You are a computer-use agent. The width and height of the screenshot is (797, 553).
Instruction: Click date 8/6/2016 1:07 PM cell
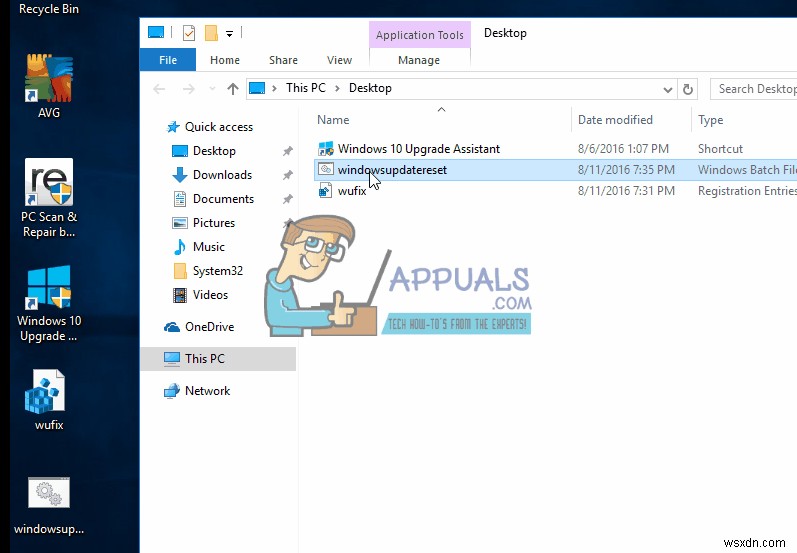[x=623, y=149]
